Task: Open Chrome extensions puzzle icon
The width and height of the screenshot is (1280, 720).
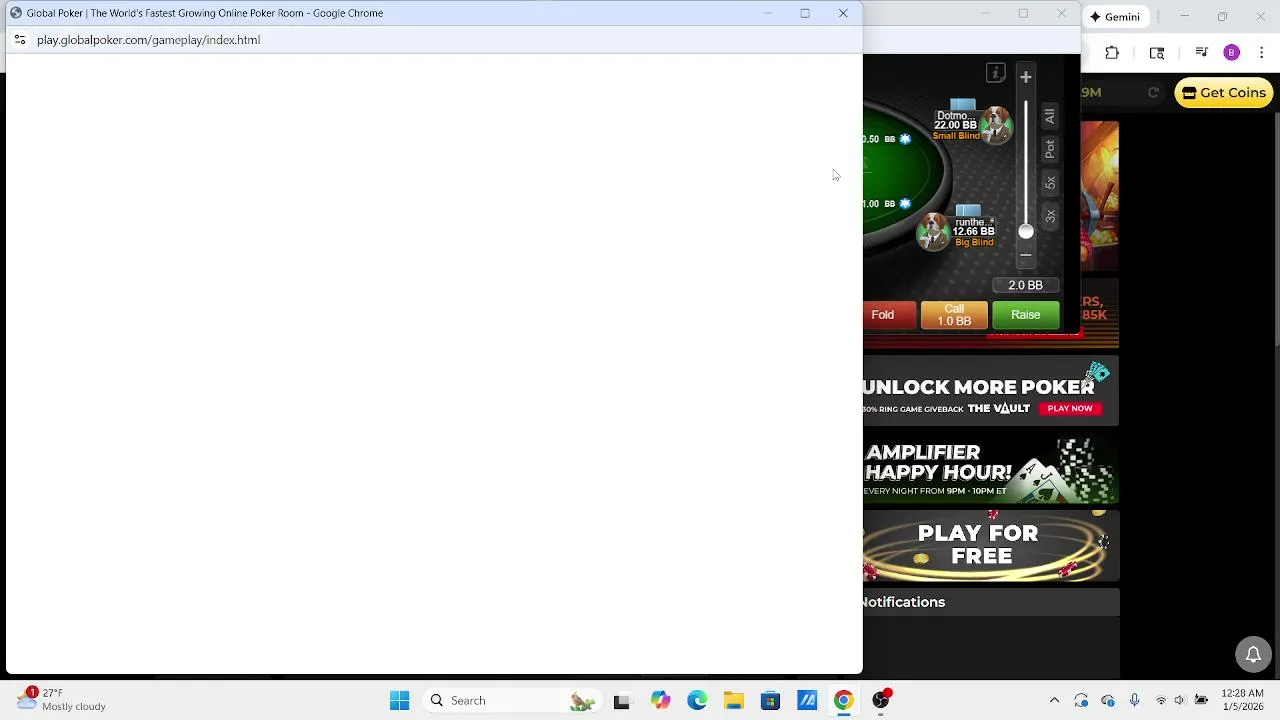Action: coord(1112,53)
